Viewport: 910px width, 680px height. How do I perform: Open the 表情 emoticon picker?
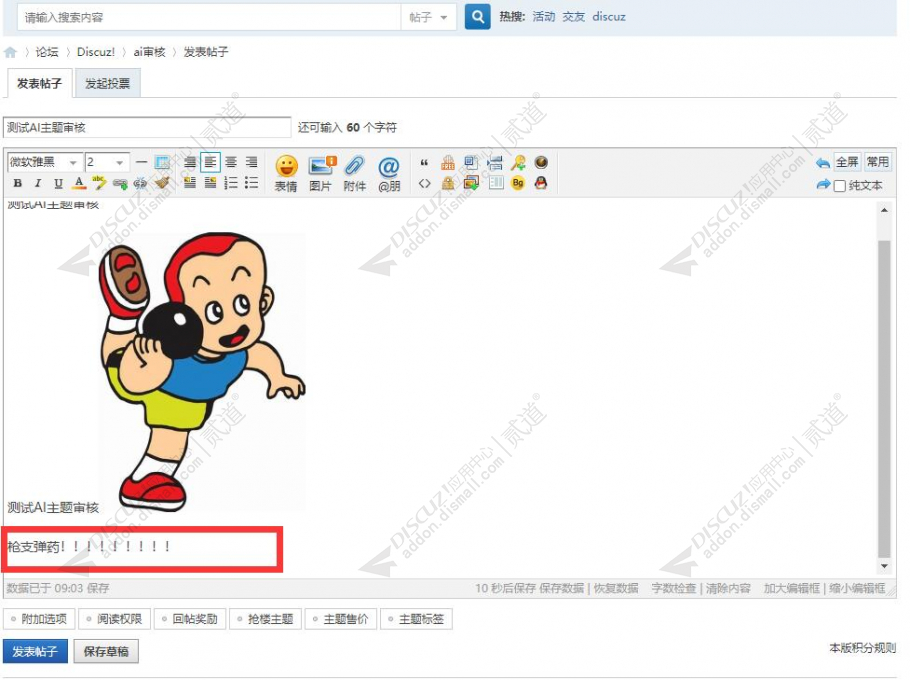tap(286, 173)
